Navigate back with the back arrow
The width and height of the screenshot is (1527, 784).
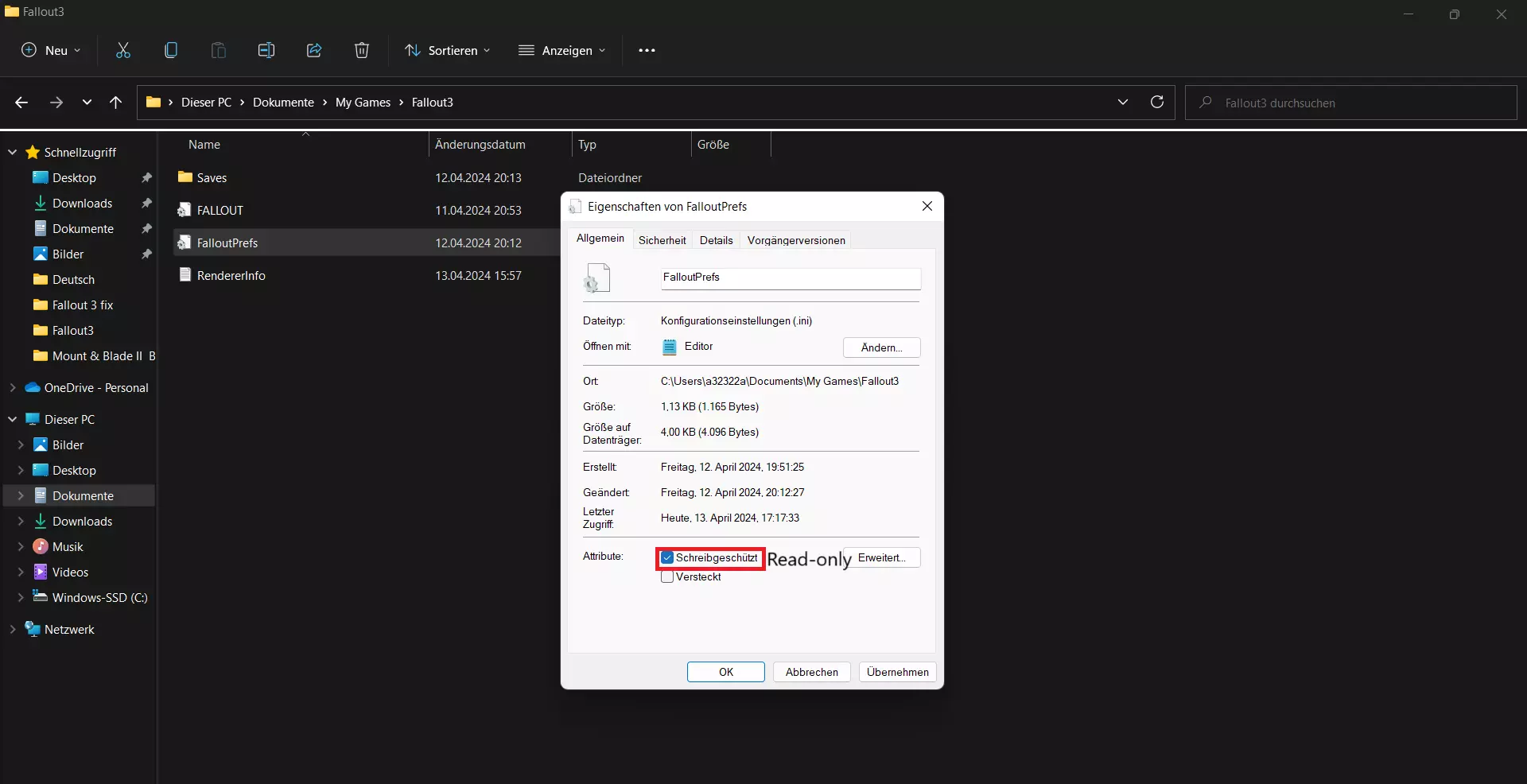click(x=21, y=103)
